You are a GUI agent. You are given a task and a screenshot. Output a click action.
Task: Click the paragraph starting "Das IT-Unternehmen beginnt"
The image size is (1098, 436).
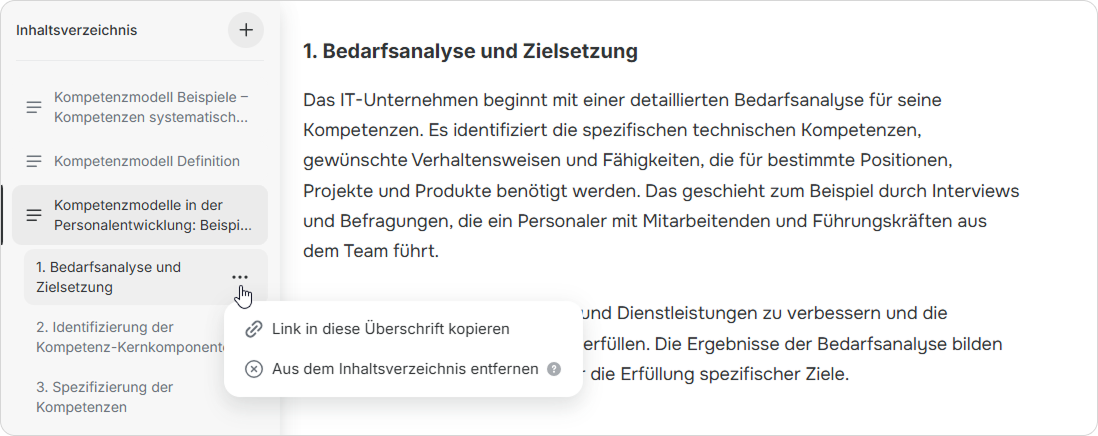point(660,175)
